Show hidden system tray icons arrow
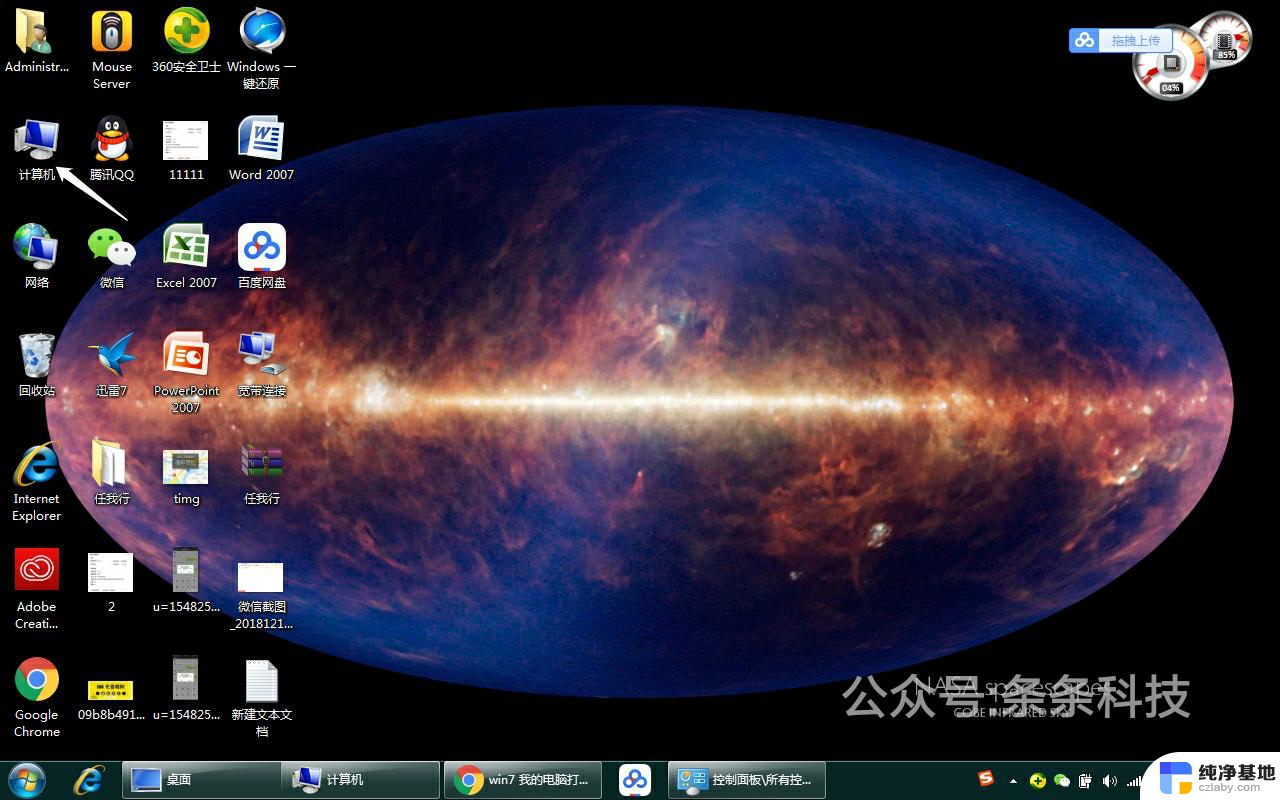Image resolution: width=1280 pixels, height=800 pixels. pyautogui.click(x=1014, y=780)
